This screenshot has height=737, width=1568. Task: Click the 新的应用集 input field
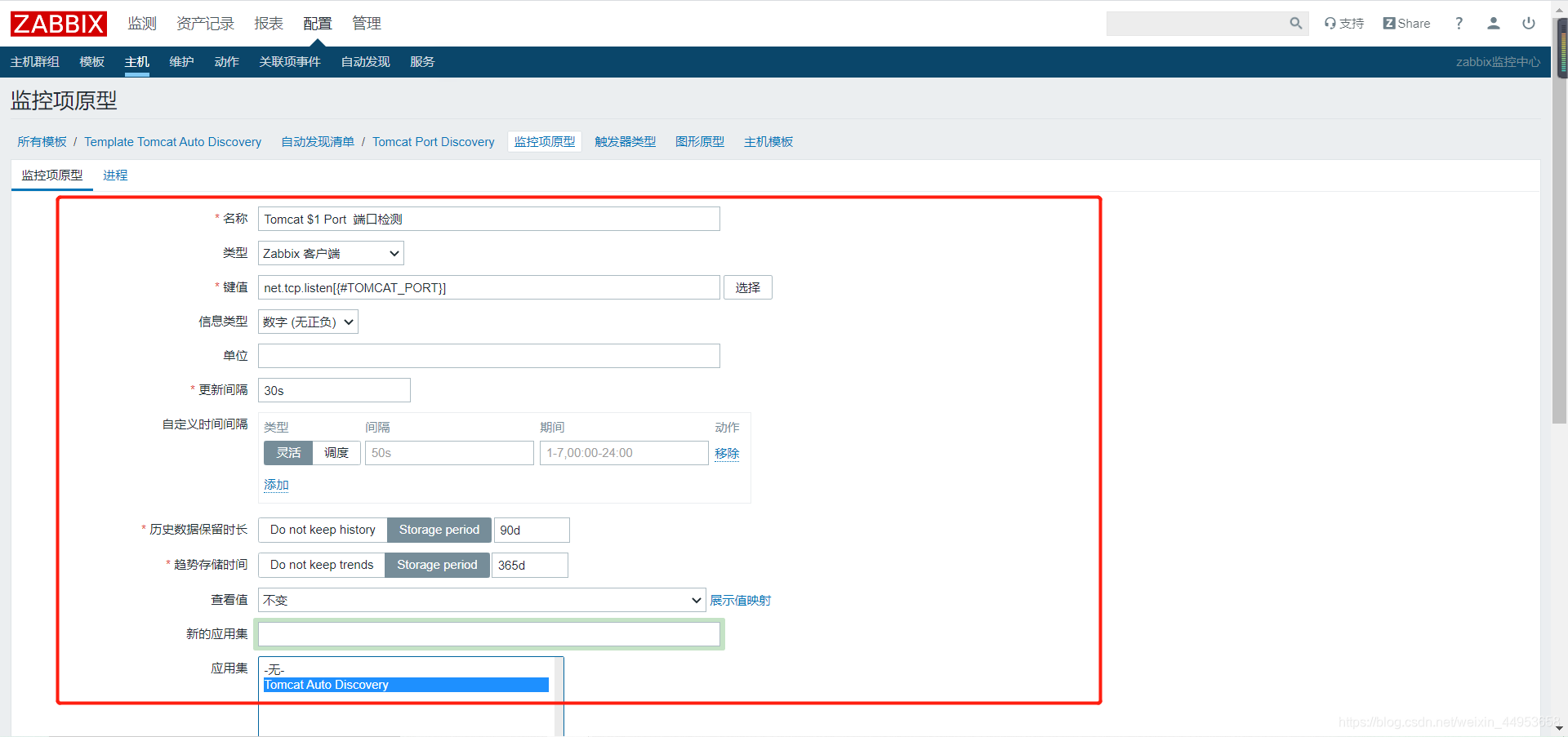coord(489,634)
